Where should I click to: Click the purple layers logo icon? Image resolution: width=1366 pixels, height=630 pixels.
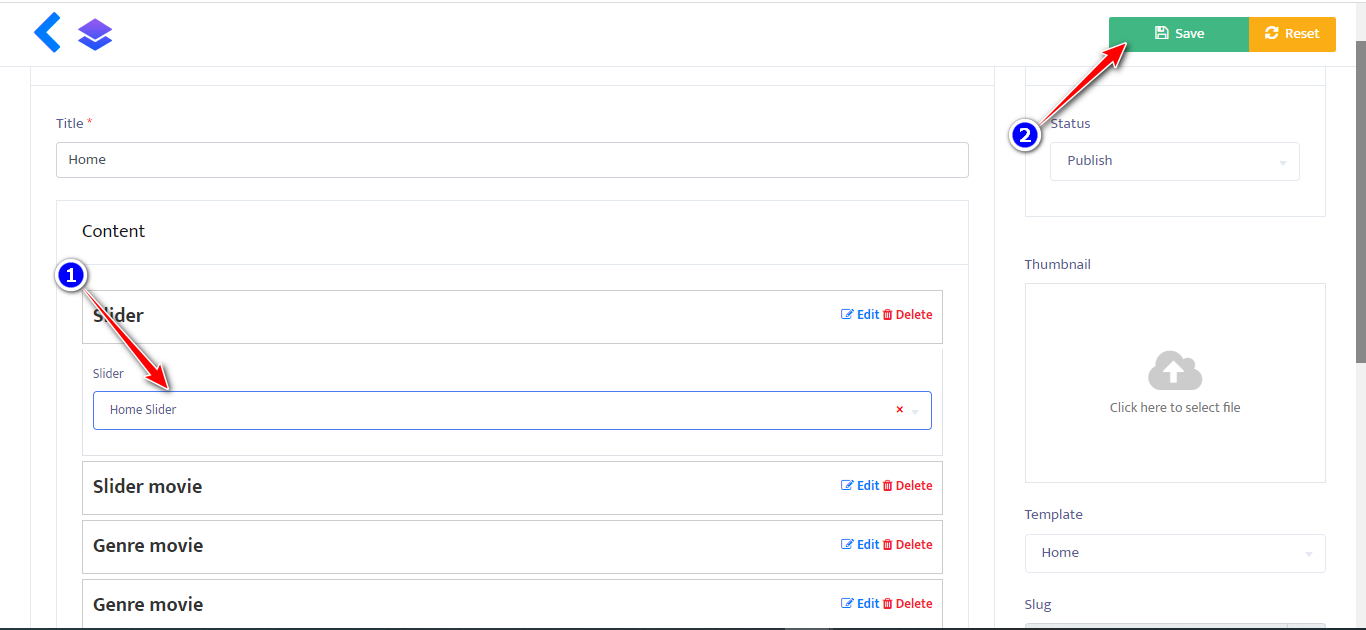95,35
